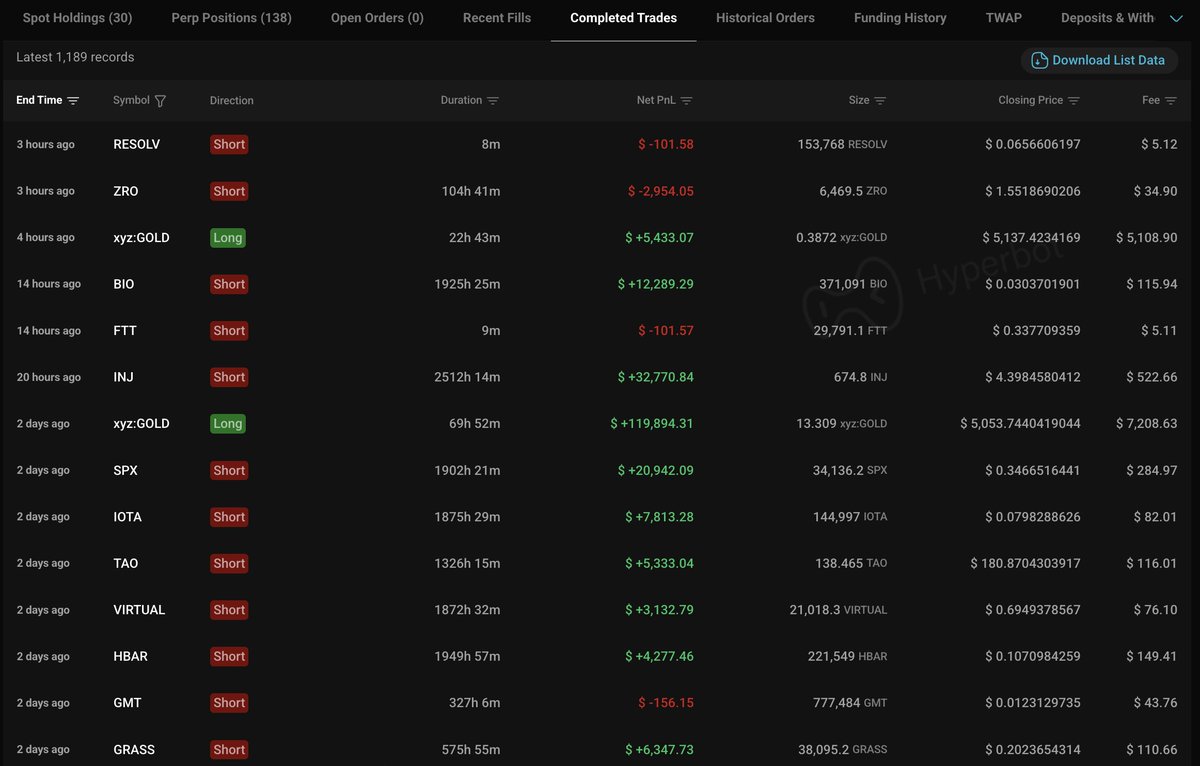The height and width of the screenshot is (766, 1200).
Task: Sort trades by Size icon
Action: [880, 101]
